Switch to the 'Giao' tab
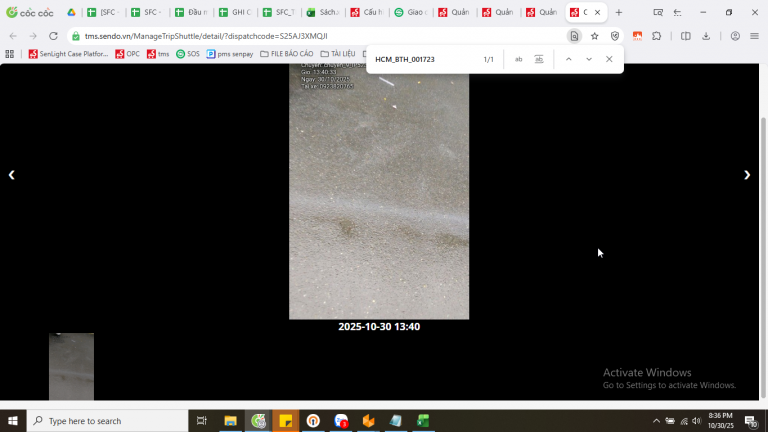This screenshot has height=432, width=768. point(410,12)
